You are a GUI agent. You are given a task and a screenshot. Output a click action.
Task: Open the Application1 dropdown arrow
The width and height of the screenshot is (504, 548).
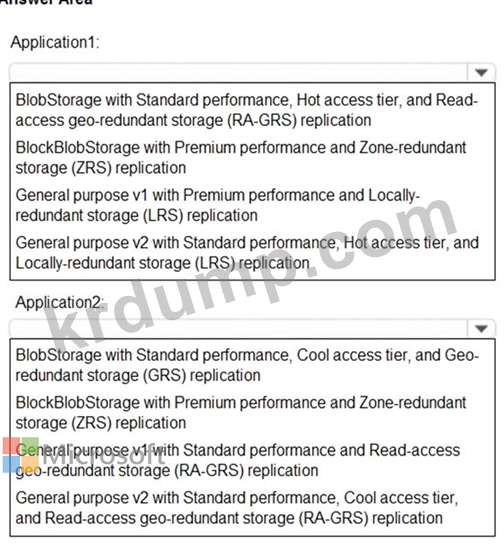(481, 72)
